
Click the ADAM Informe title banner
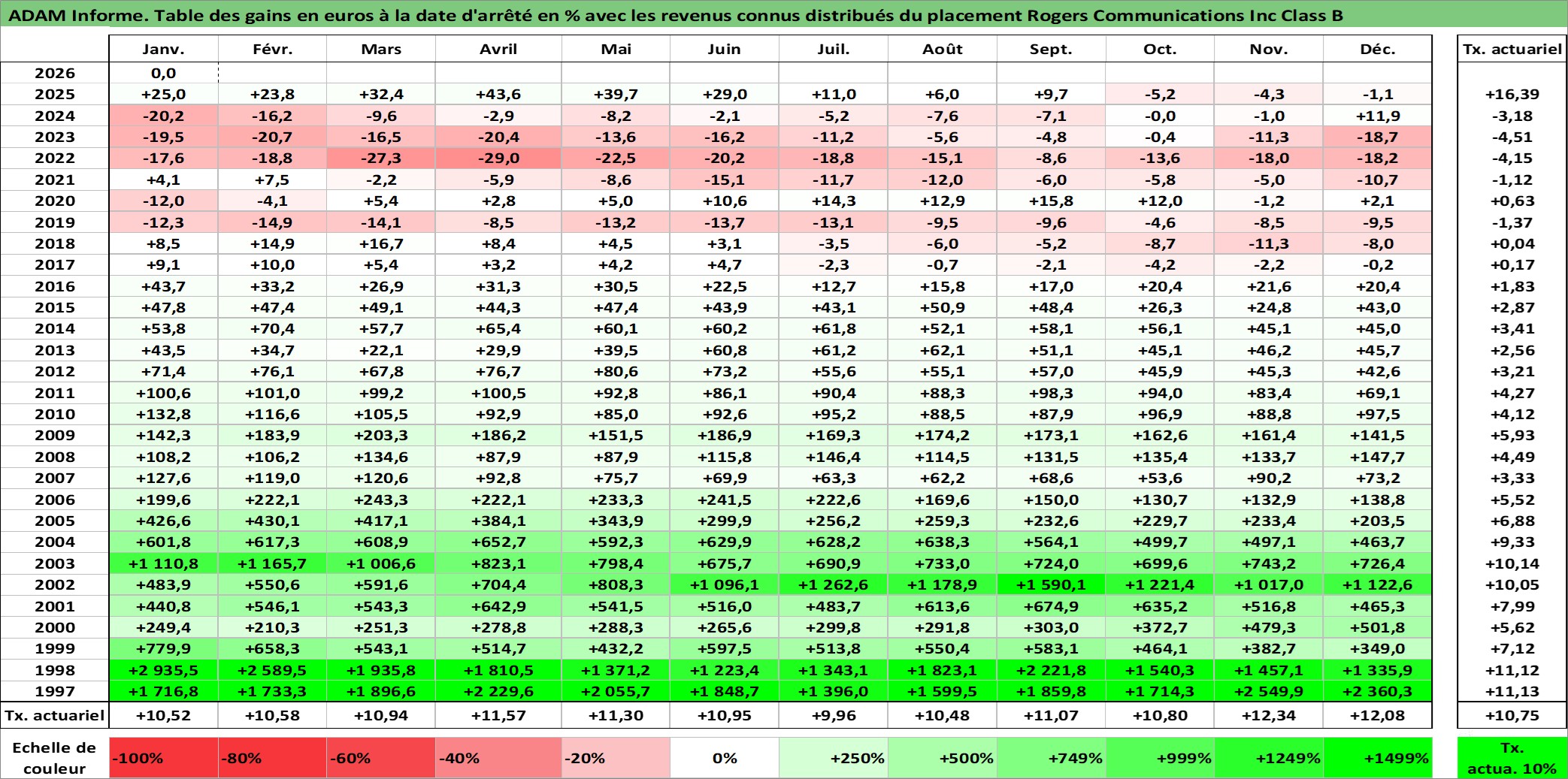[784, 15]
